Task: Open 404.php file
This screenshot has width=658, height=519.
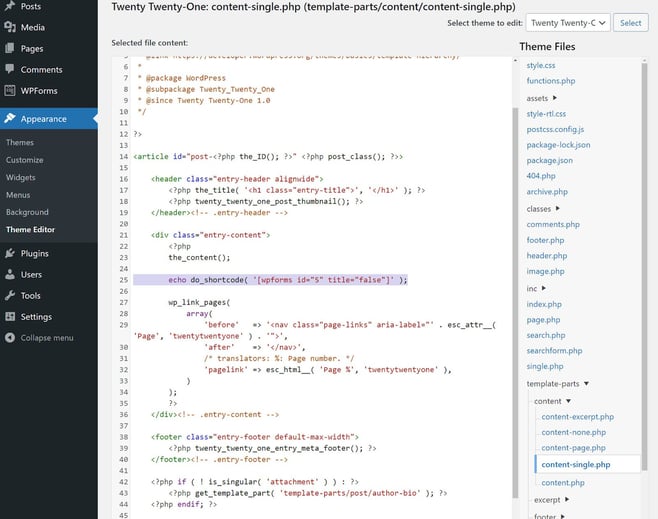Action: tap(540, 176)
